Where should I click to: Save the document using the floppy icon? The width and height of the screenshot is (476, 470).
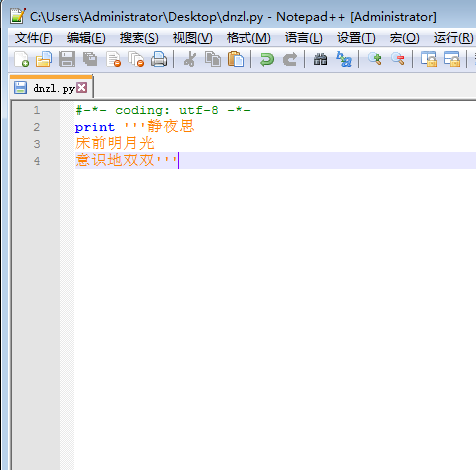click(x=67, y=59)
